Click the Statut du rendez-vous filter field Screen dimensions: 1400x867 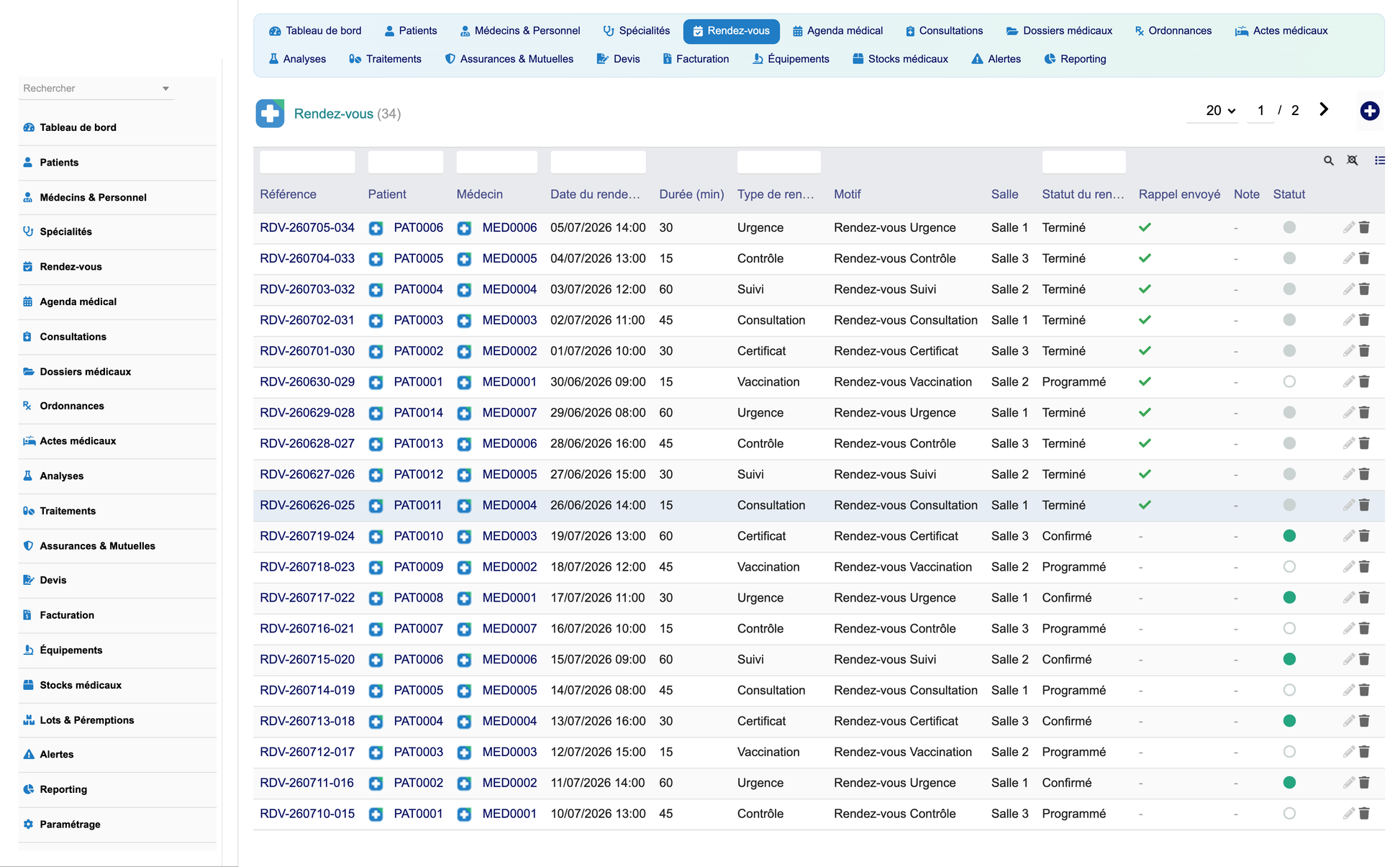click(x=1083, y=162)
